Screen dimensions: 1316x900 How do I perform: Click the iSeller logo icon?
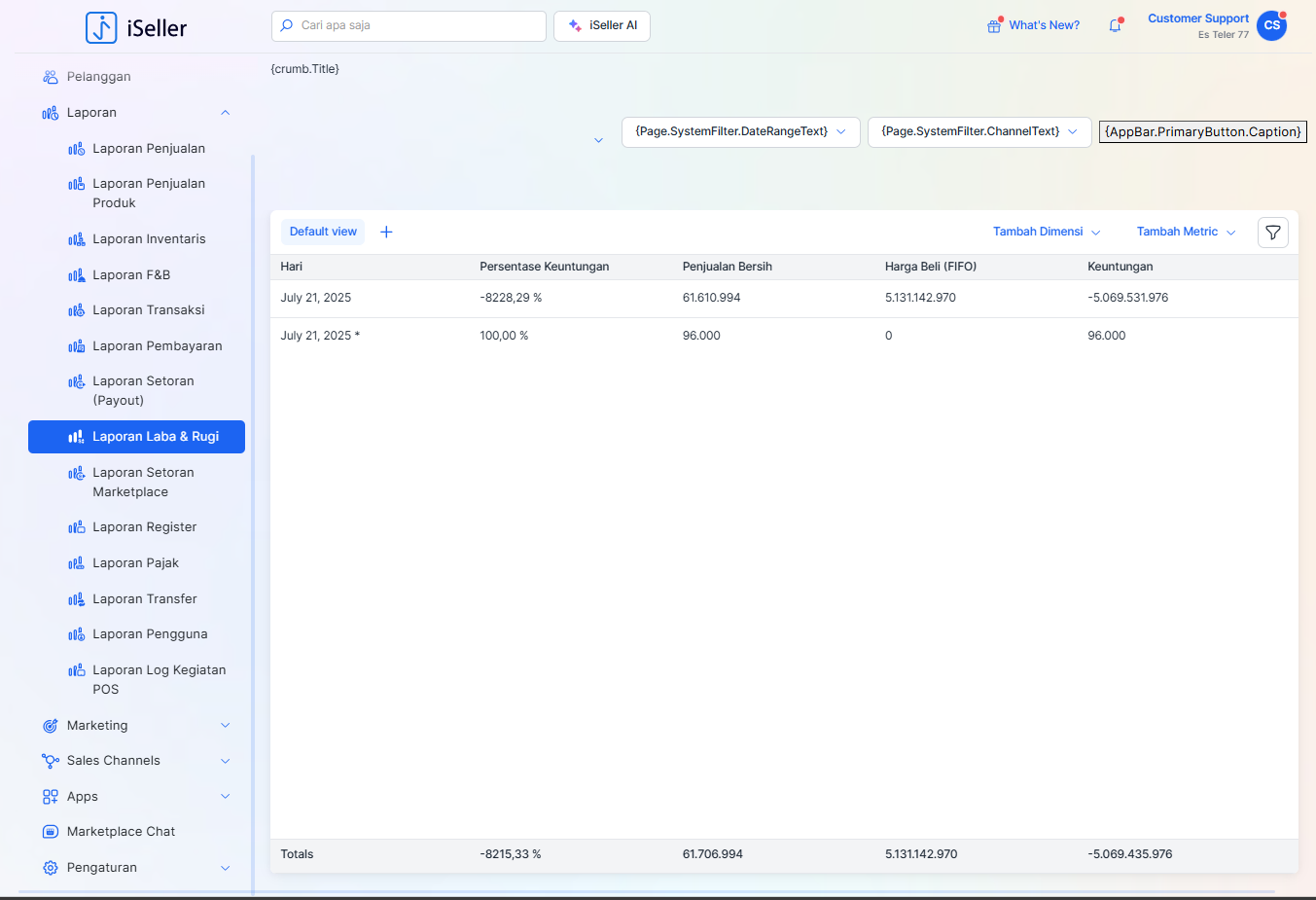pyautogui.click(x=101, y=27)
